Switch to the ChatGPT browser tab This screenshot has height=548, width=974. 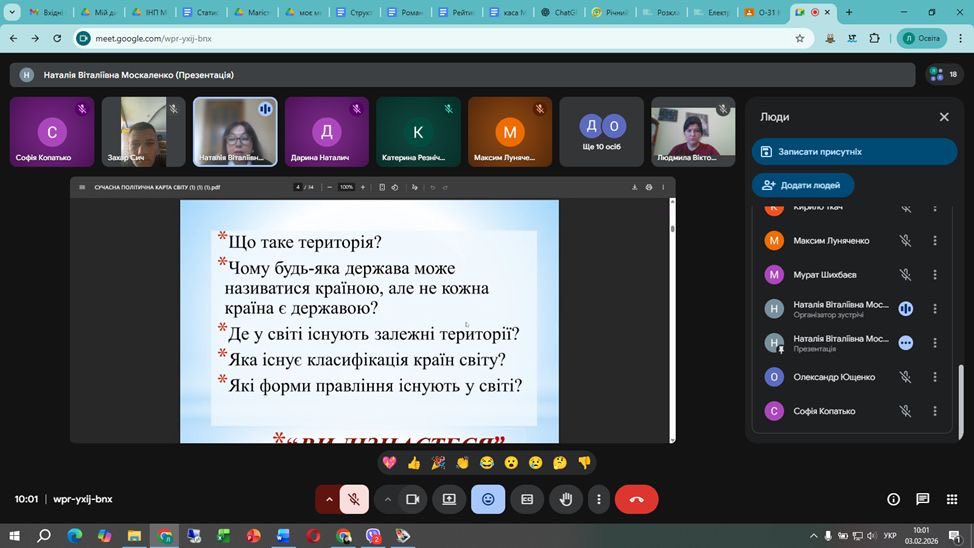pos(558,12)
